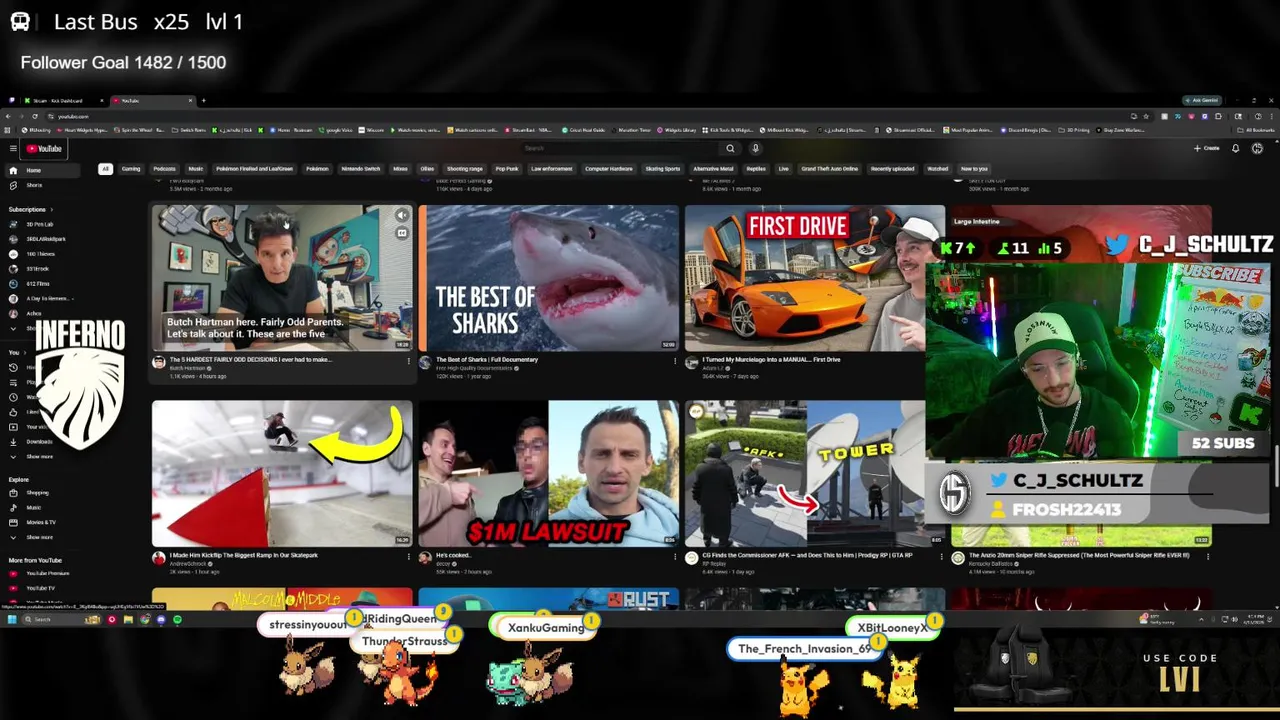Open the $1M Lawsuit video thumbnail
The image size is (1280, 720).
[x=548, y=473]
